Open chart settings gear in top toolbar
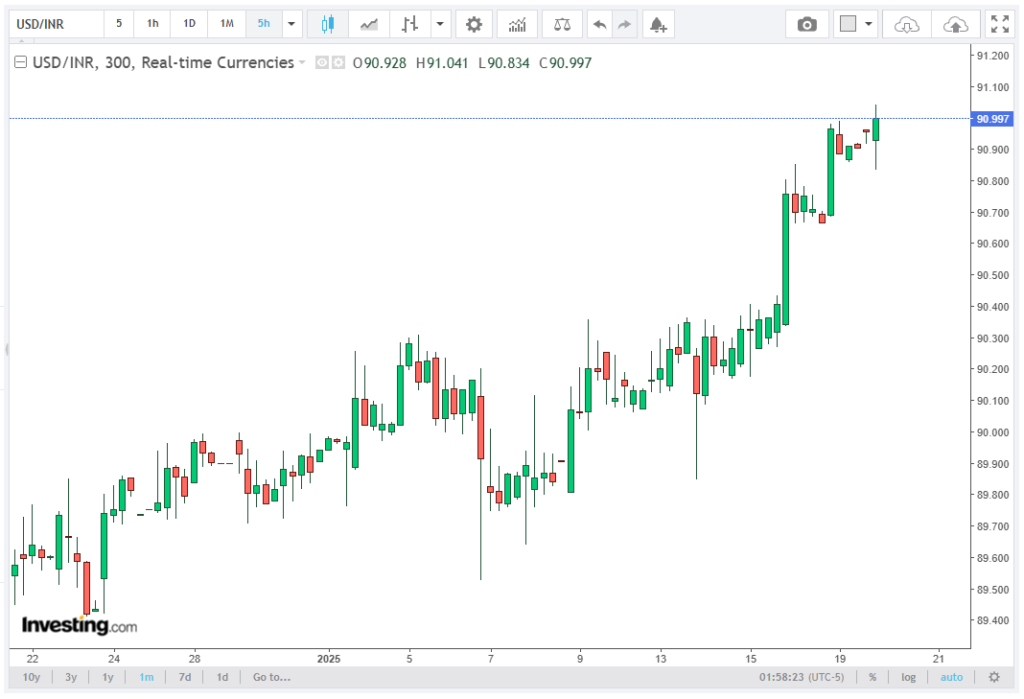This screenshot has height=699, width=1024. coord(474,24)
